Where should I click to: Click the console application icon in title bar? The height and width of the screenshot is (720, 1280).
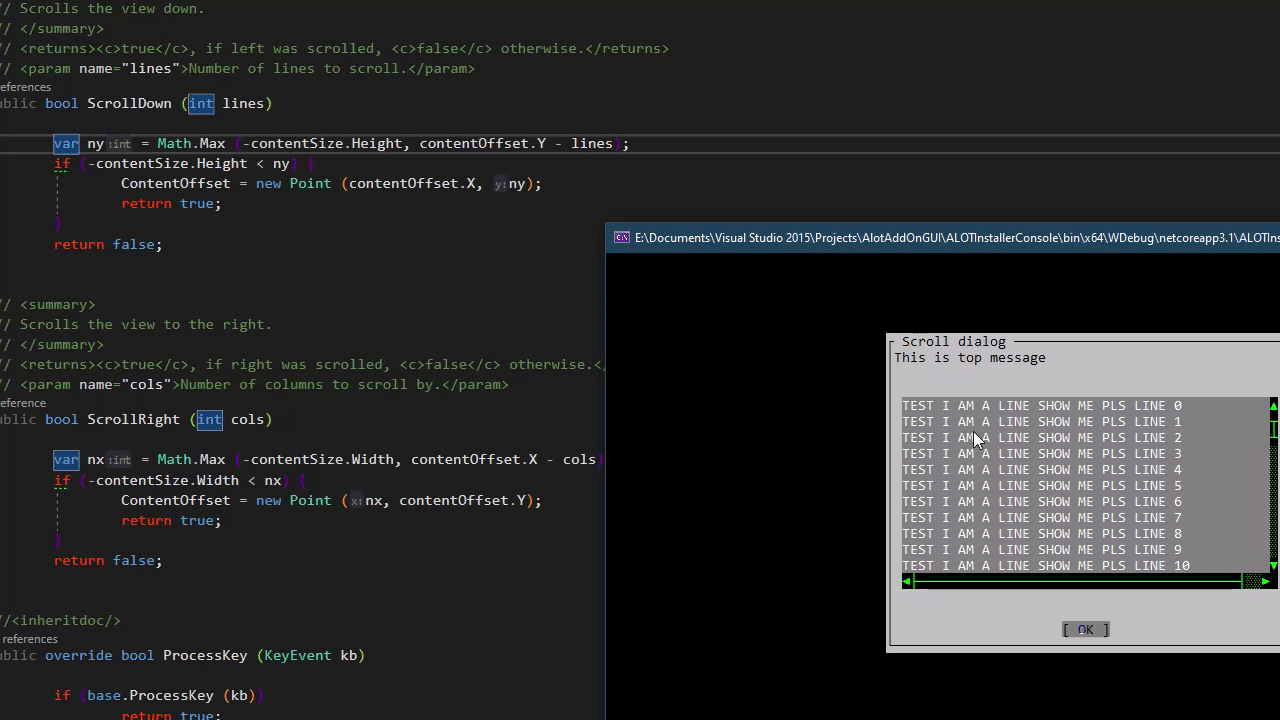point(621,238)
